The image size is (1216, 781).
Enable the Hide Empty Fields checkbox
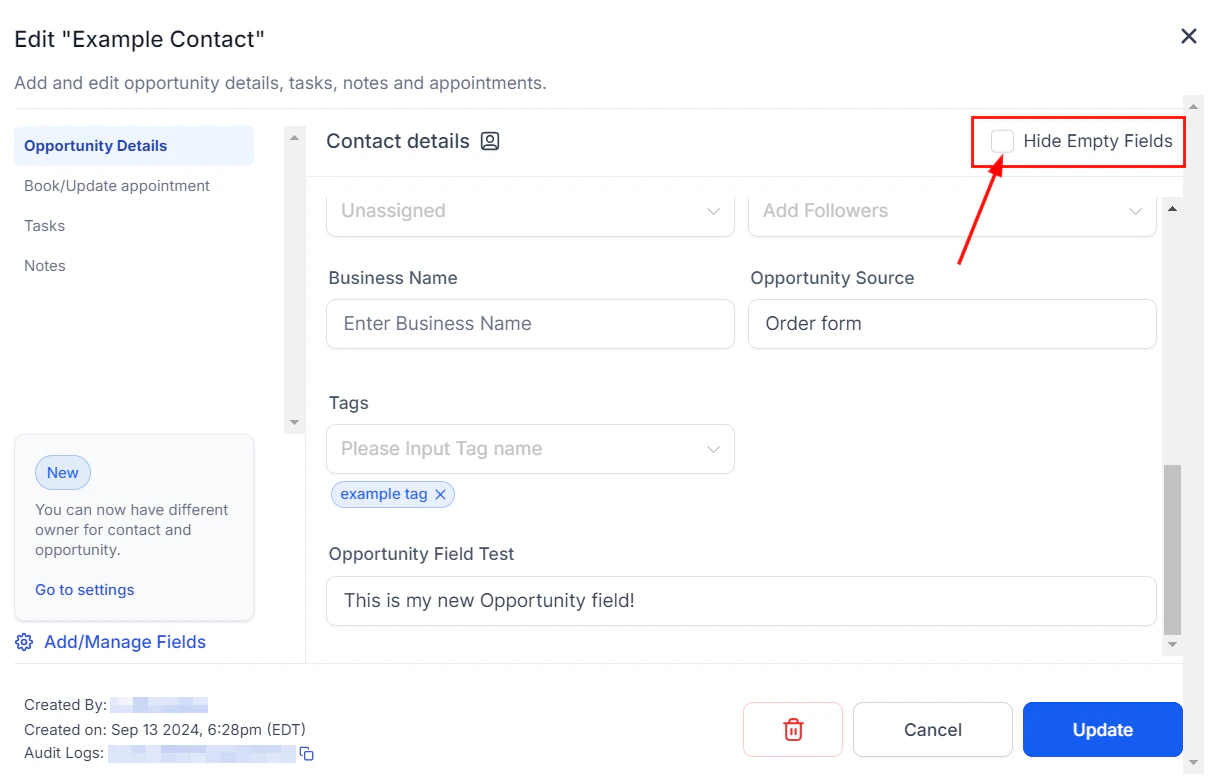point(1001,141)
